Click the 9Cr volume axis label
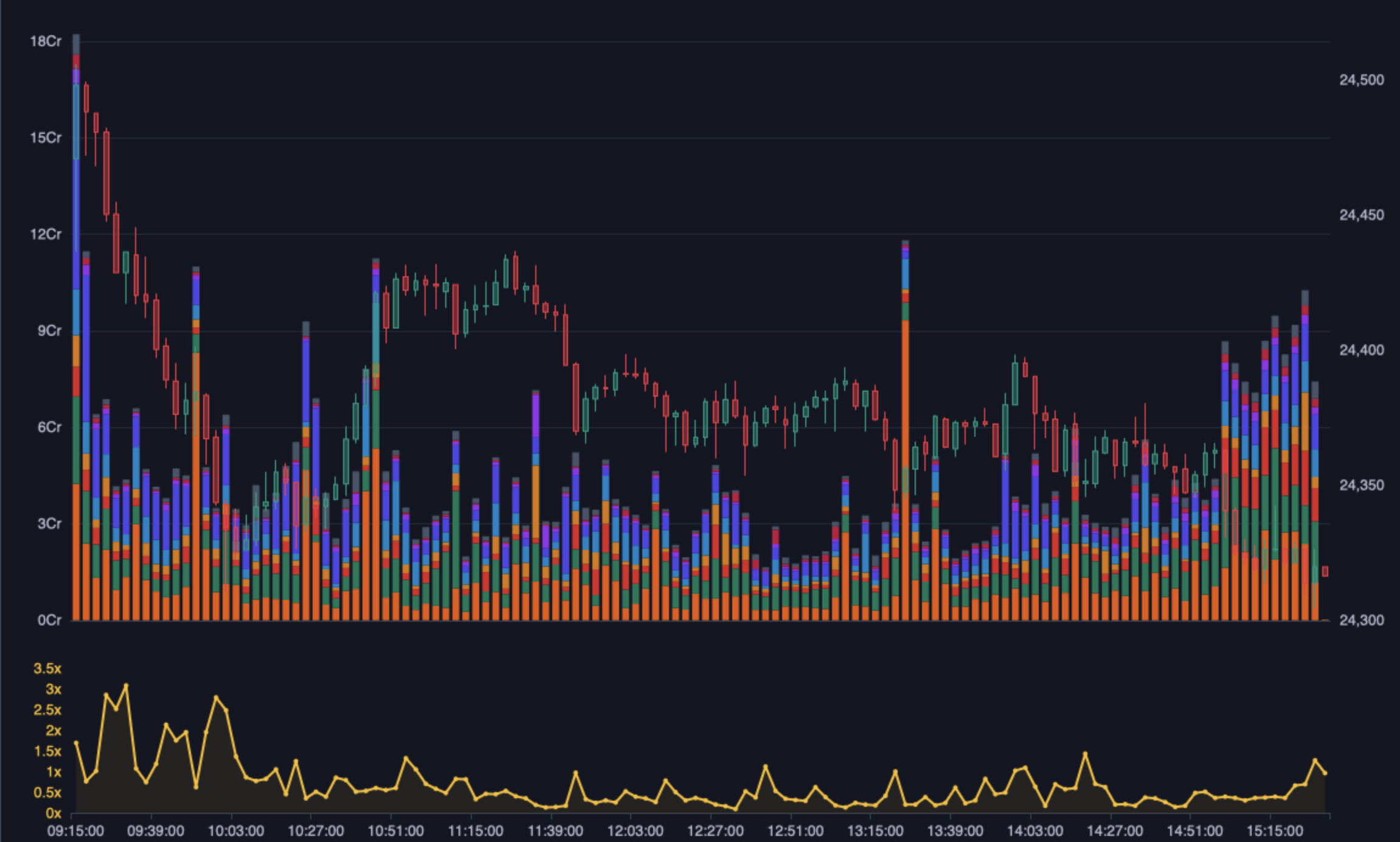Image resolution: width=1400 pixels, height=842 pixels. (x=49, y=331)
